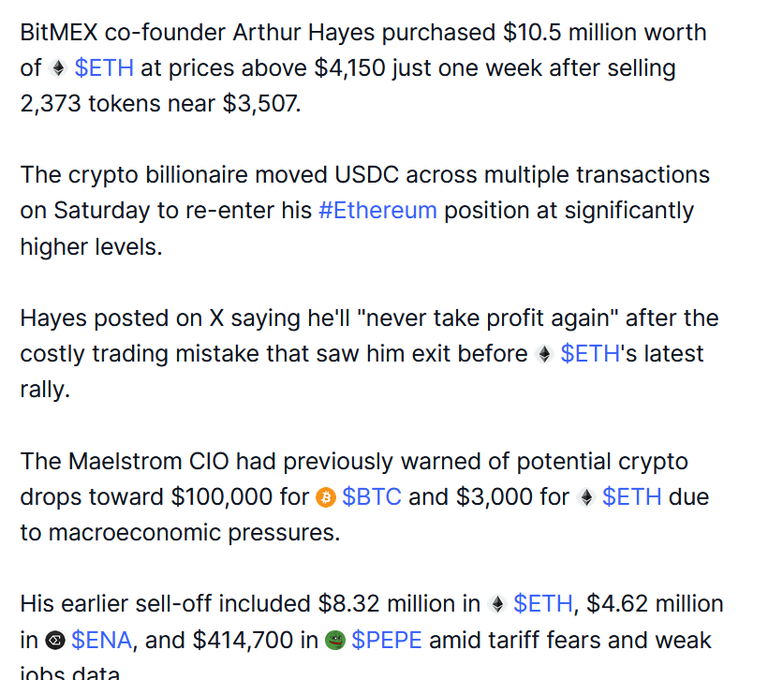Open the $ETH link before "'s latest rally"

tap(590, 354)
